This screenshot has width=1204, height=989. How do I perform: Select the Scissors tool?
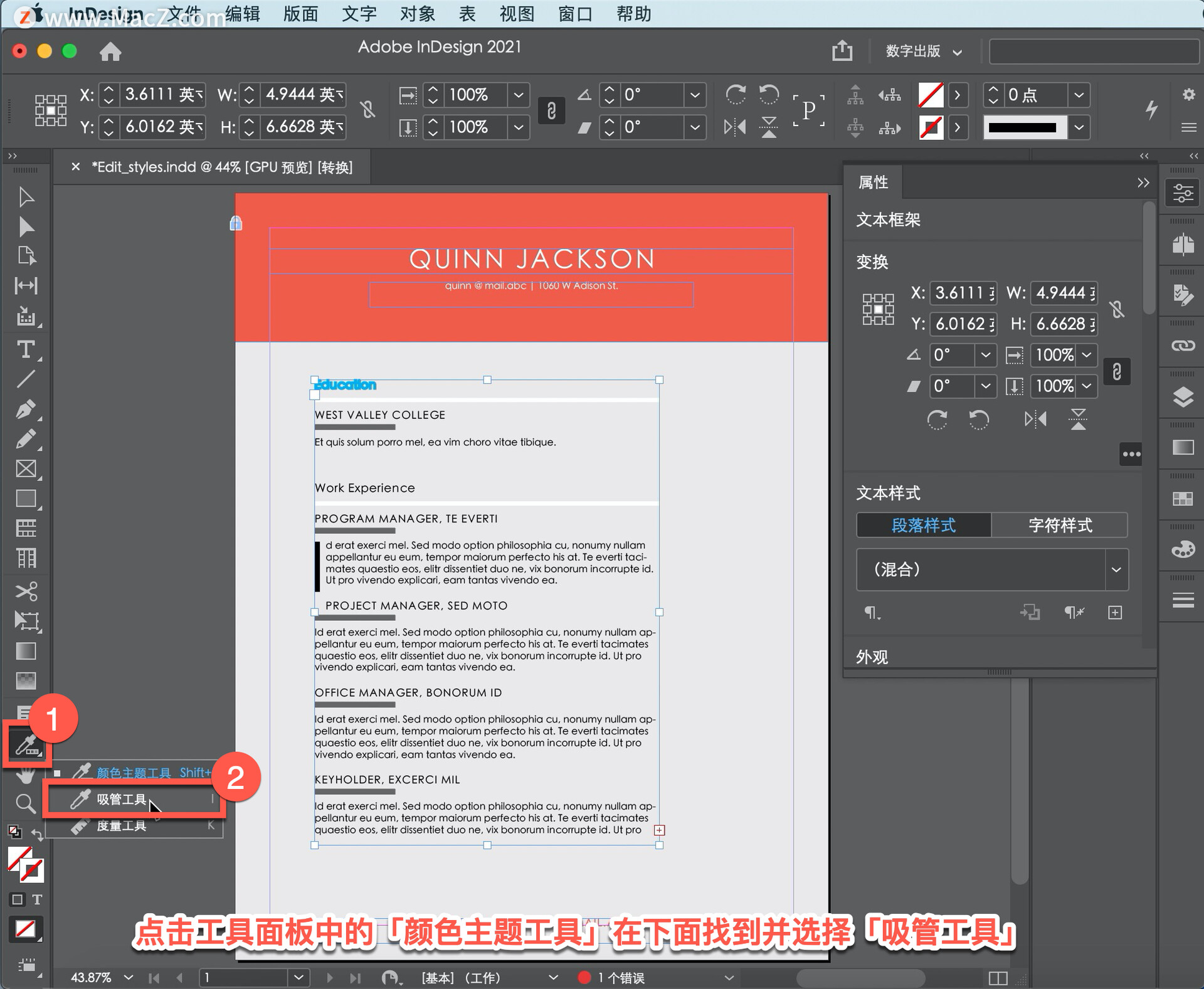click(x=26, y=591)
